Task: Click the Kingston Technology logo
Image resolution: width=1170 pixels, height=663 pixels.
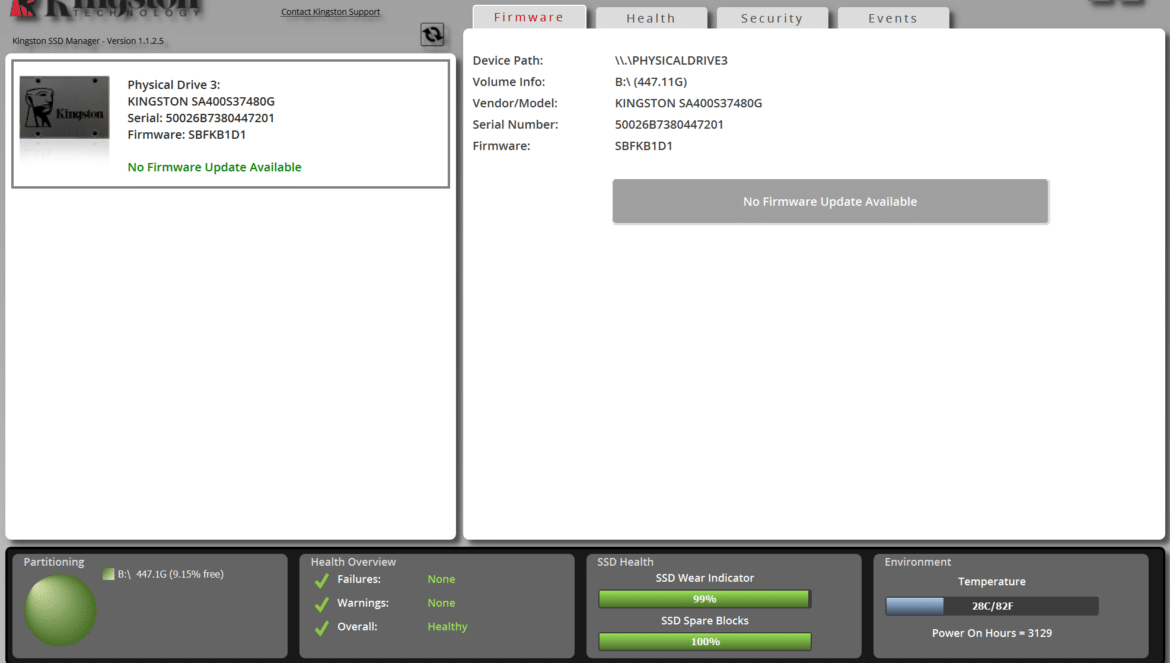Action: click(107, 9)
